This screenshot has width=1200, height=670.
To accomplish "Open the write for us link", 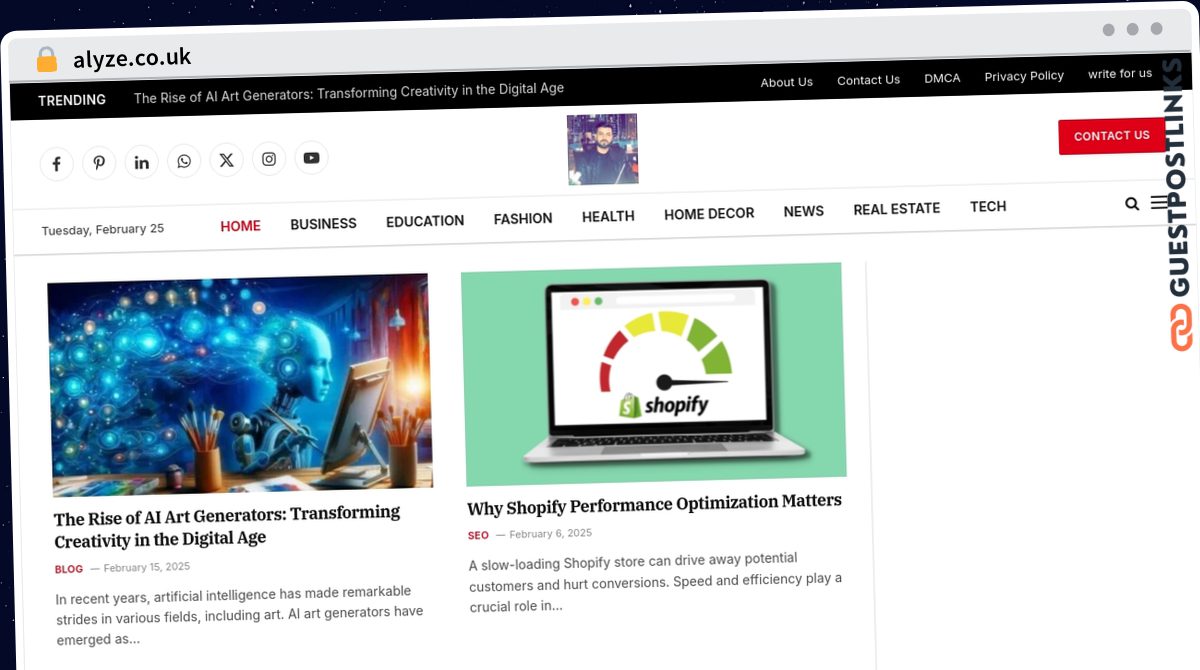I will (x=1120, y=73).
